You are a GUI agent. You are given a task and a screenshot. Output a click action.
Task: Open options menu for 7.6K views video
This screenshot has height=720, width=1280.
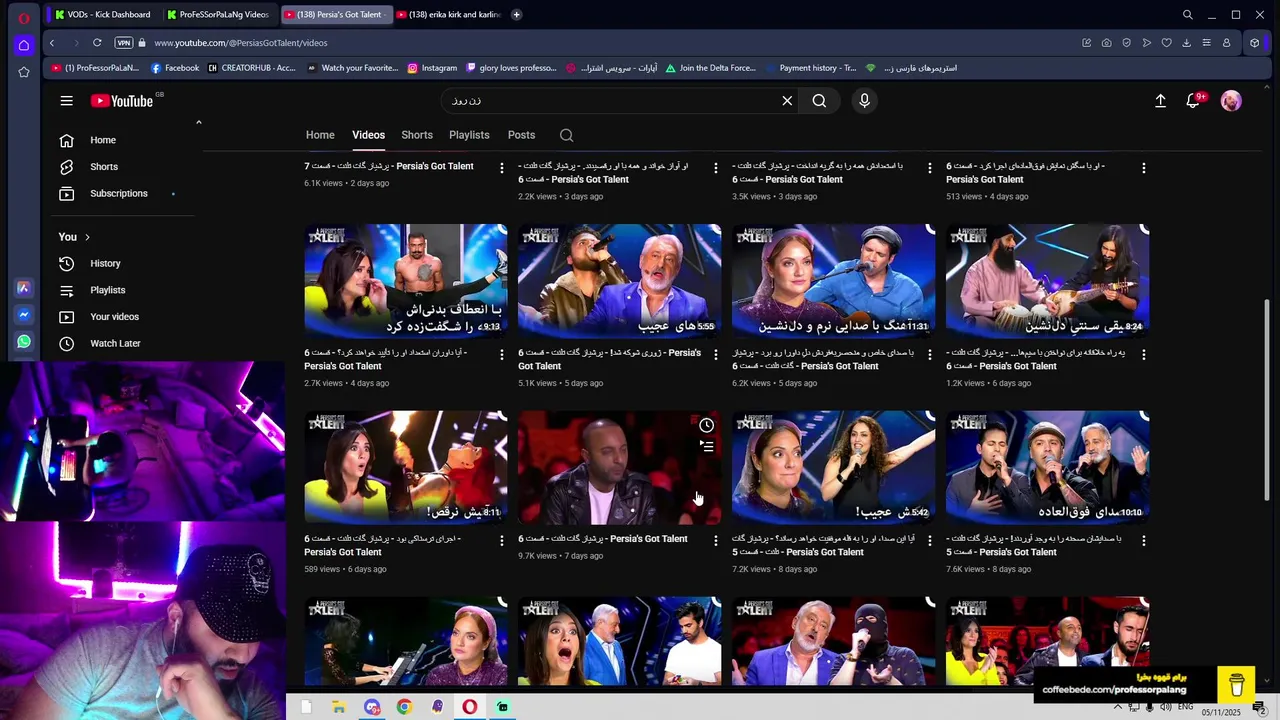(1144, 540)
